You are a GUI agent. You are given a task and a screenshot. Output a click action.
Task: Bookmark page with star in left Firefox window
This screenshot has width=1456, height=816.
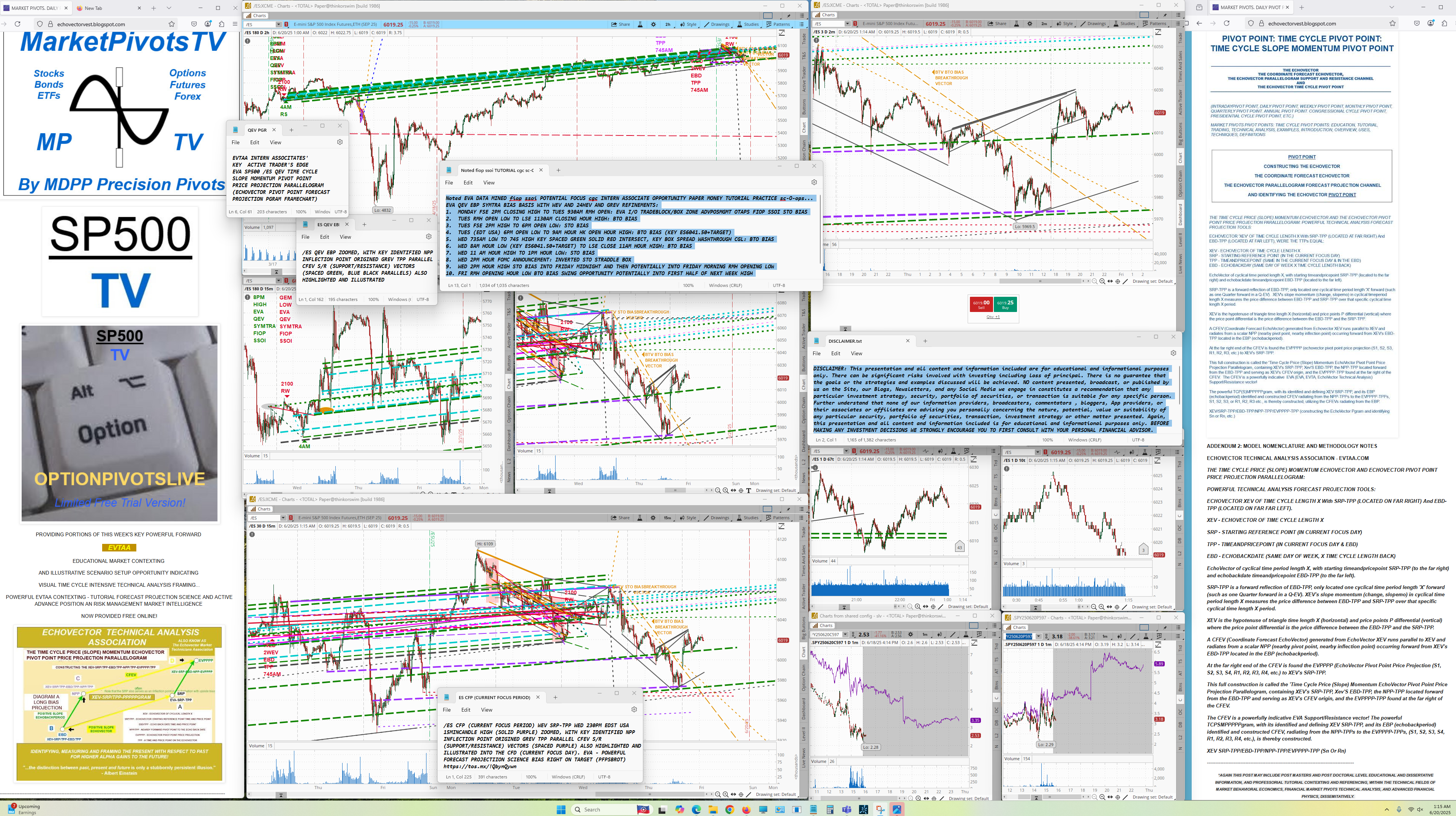[x=171, y=24]
